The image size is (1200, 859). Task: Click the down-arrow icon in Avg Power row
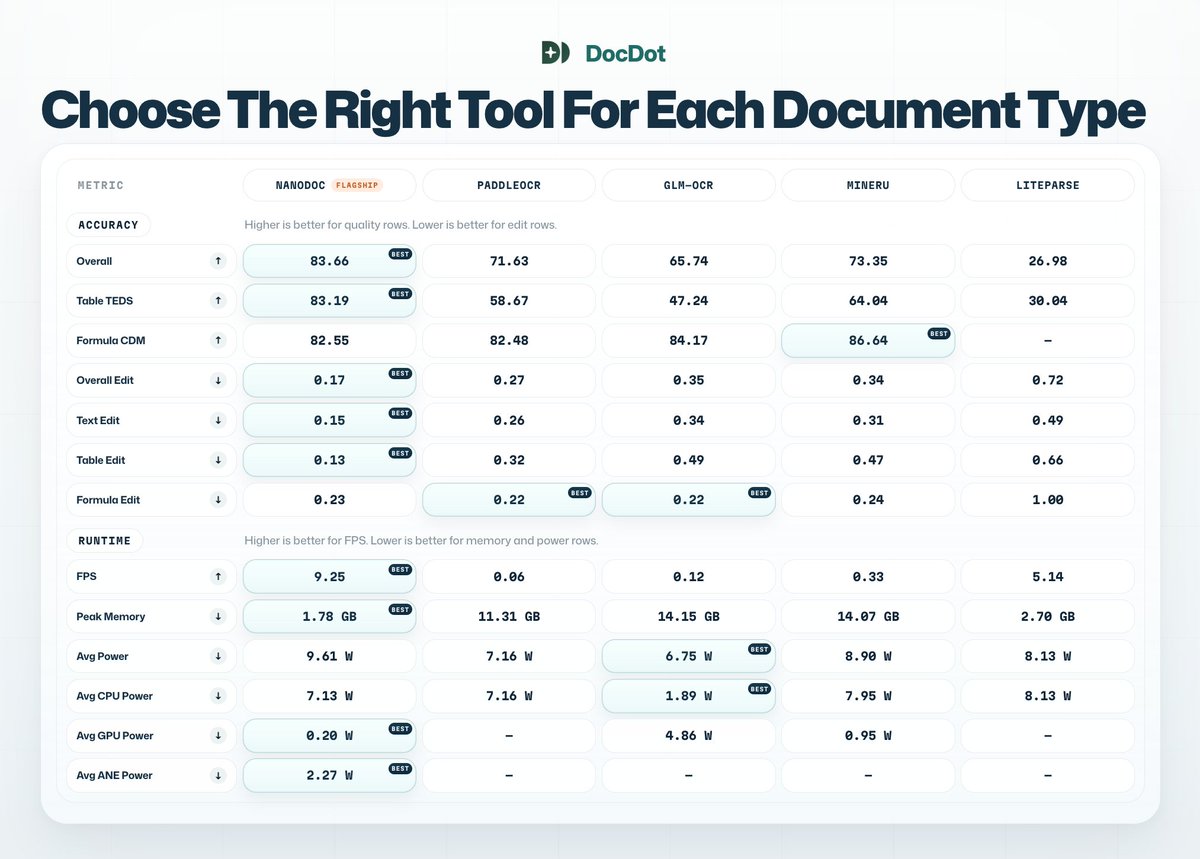pos(218,657)
